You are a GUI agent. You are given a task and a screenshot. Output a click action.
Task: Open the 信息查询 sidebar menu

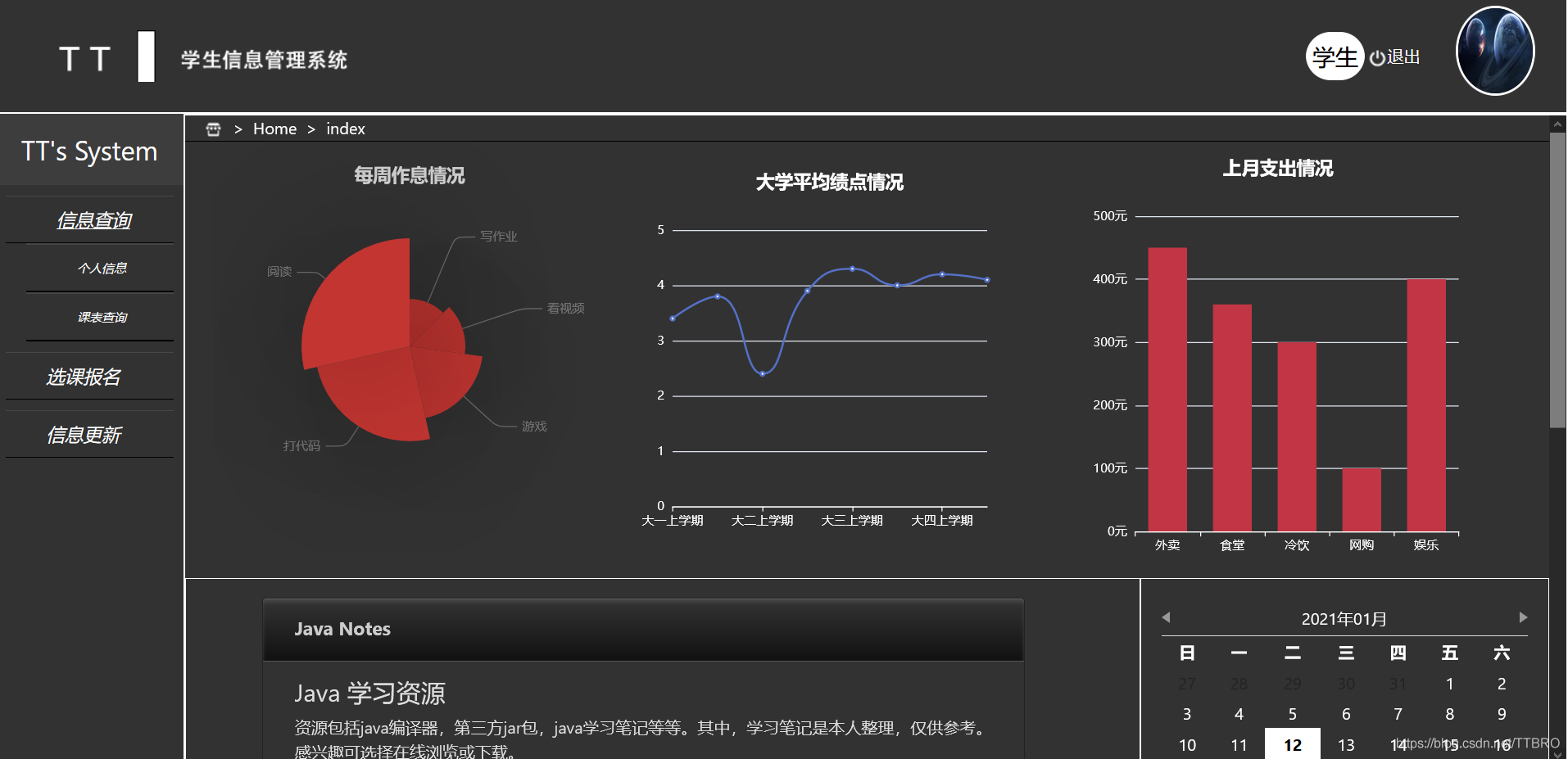coord(93,220)
